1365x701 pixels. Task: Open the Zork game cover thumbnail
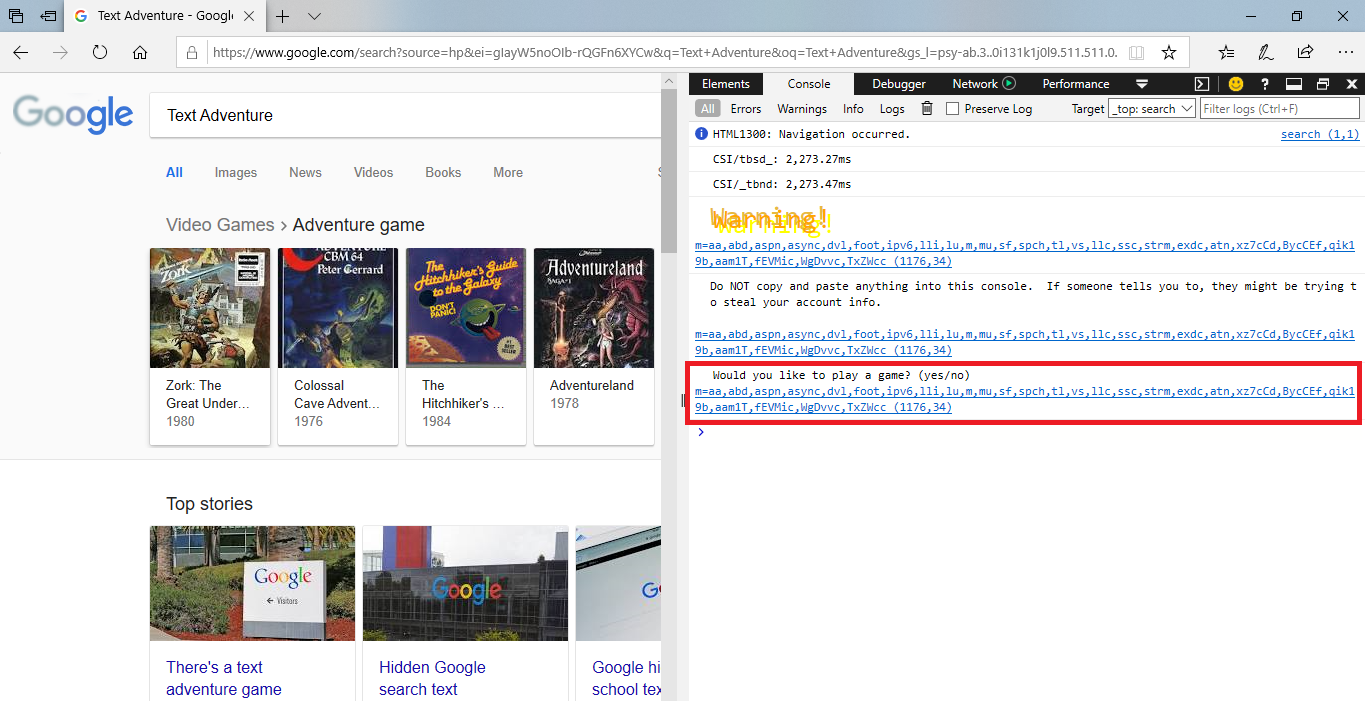(x=210, y=308)
